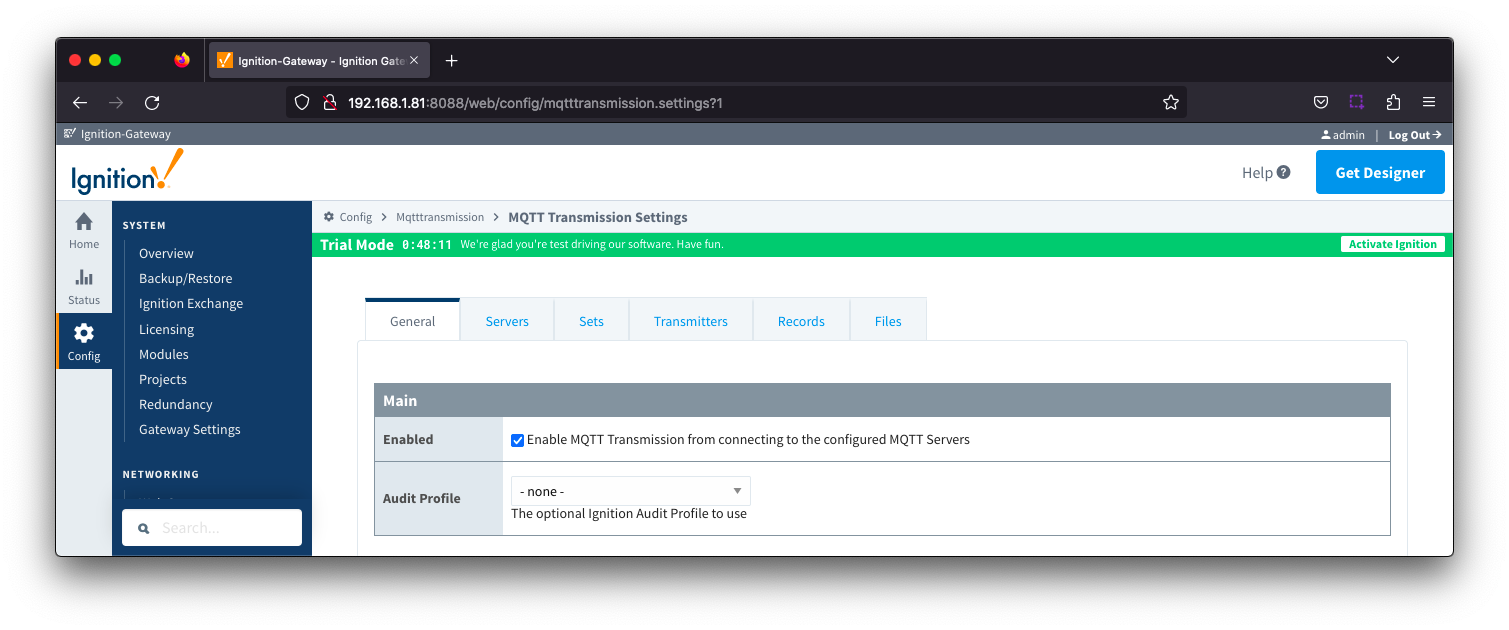Click the Trial Mode countdown timer
1509x630 pixels.
pyautogui.click(x=427, y=244)
